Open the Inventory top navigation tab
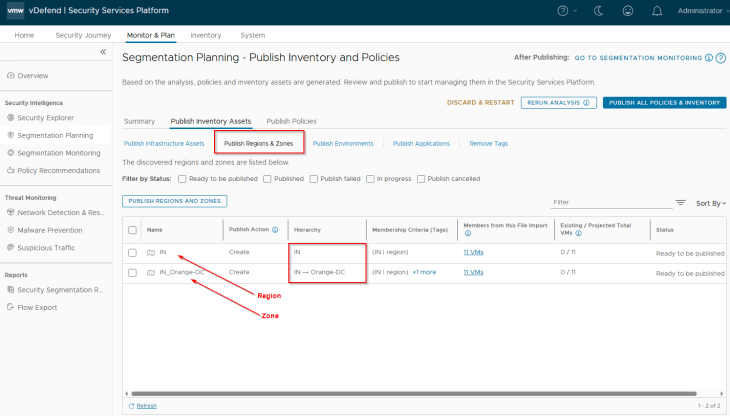The height and width of the screenshot is (416, 730). pos(205,35)
